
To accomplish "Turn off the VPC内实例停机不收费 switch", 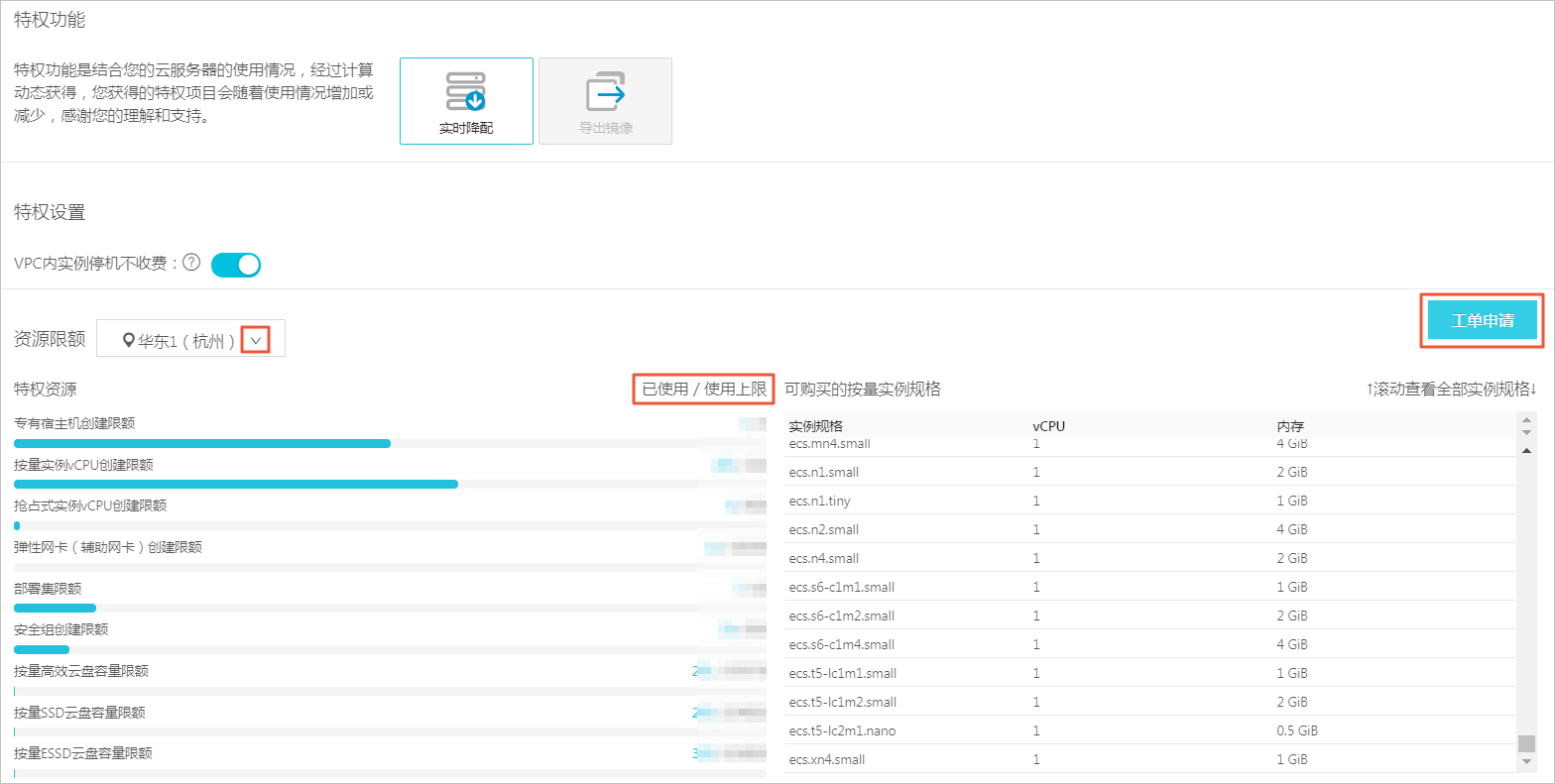I will pos(236,265).
